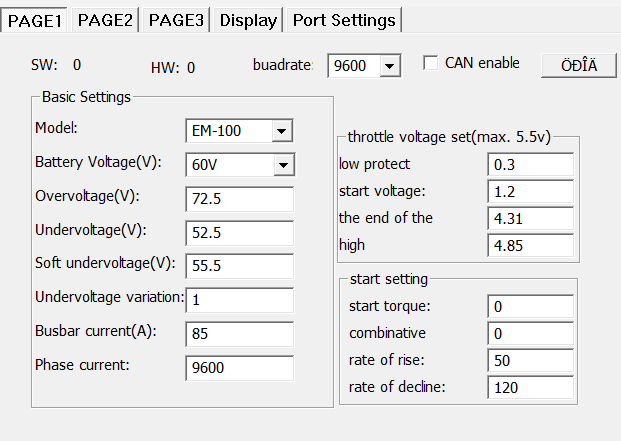Select the Soft undervoltage field
621x441 pixels.
239,266
